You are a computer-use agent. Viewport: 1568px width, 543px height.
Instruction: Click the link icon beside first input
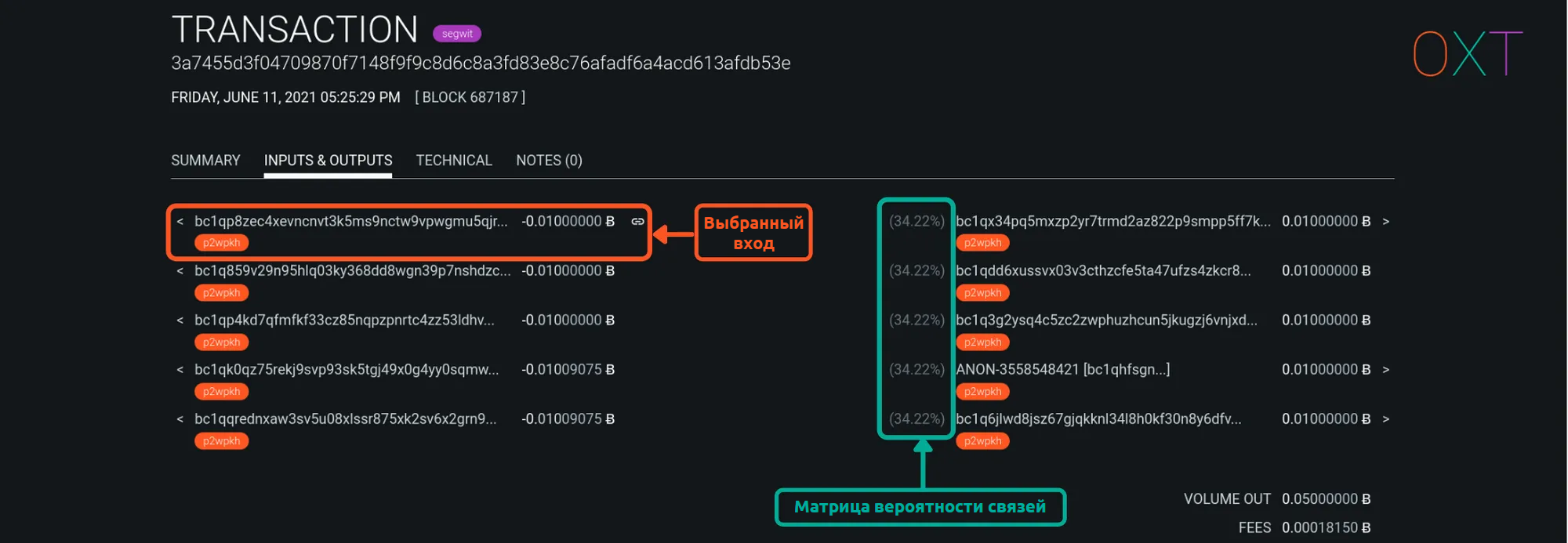(x=637, y=222)
